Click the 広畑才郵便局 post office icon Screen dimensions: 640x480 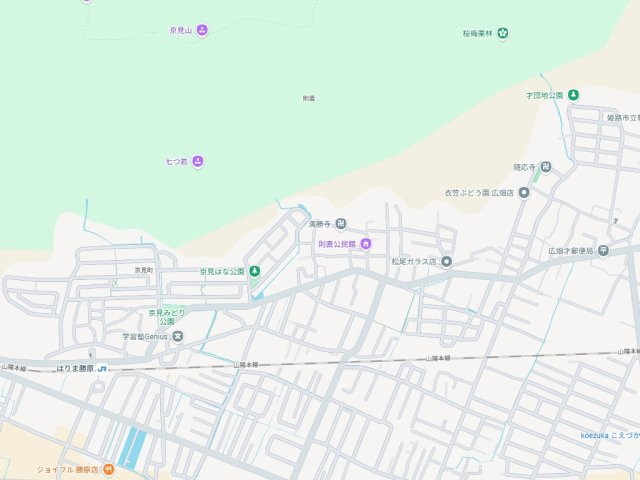click(603, 251)
